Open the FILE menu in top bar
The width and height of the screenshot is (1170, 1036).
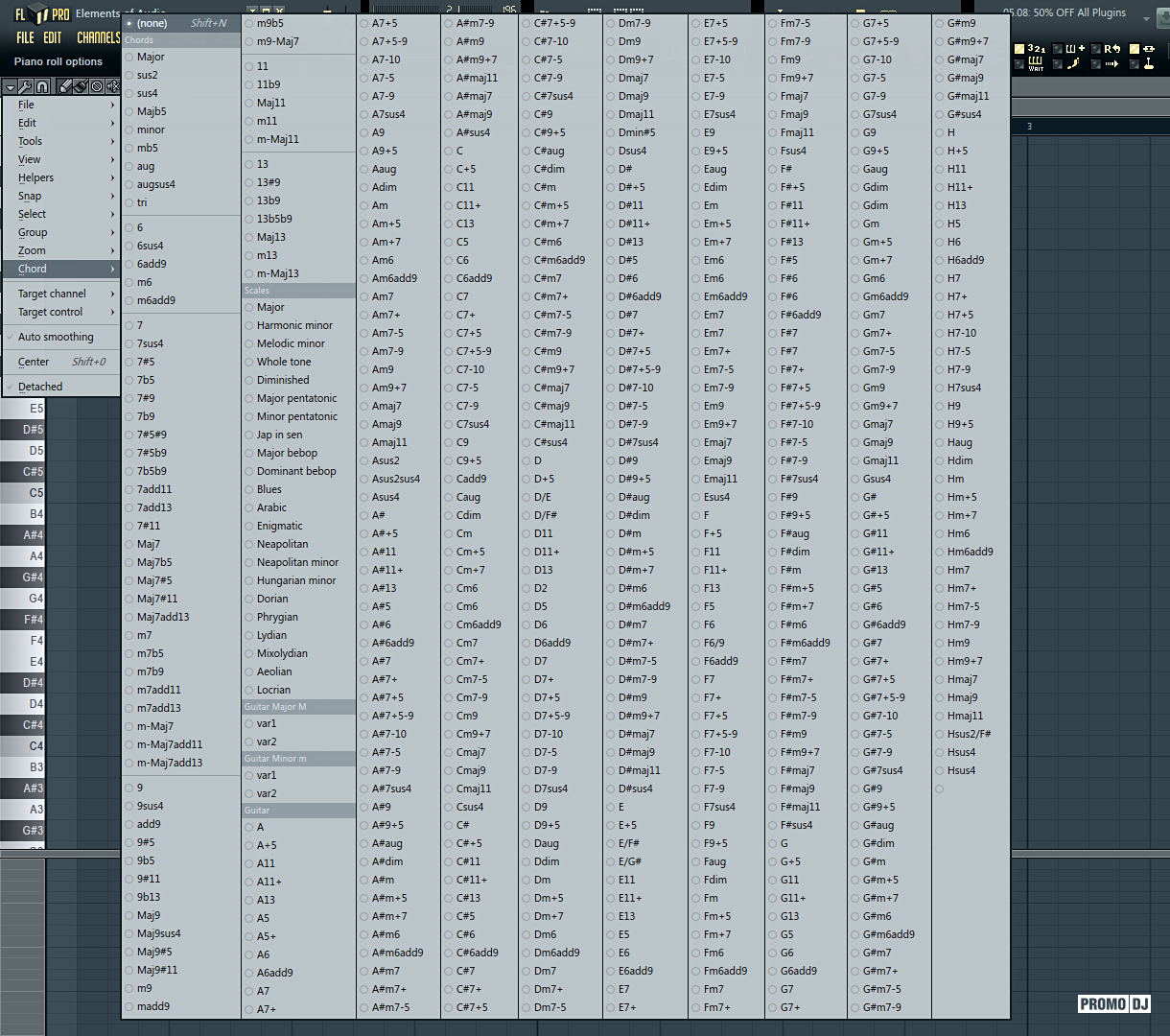coord(25,37)
